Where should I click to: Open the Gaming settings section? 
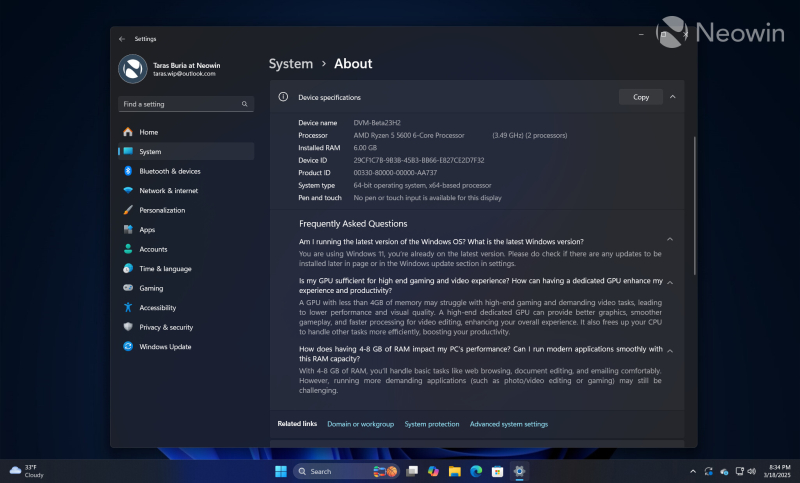(151, 288)
